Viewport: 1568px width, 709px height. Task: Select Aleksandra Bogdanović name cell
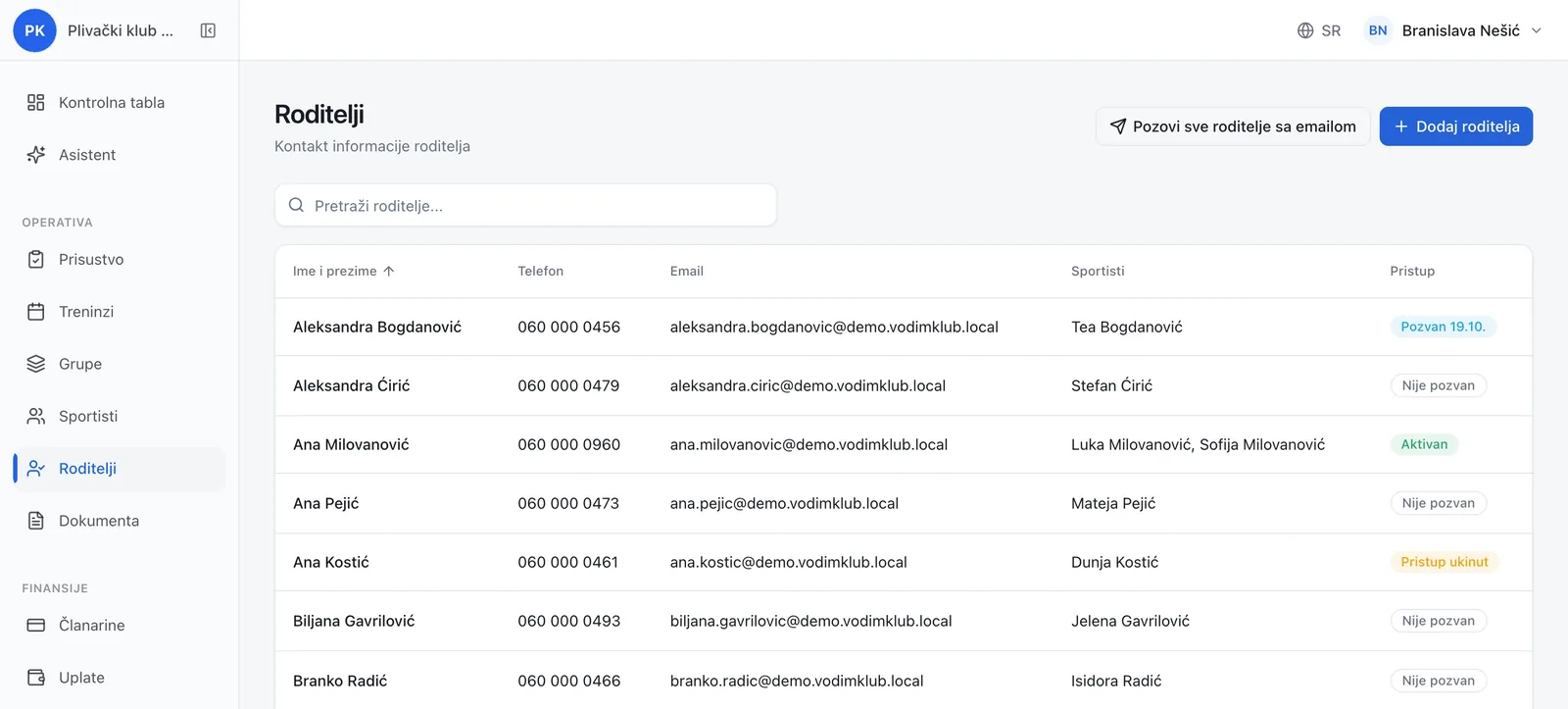click(377, 327)
